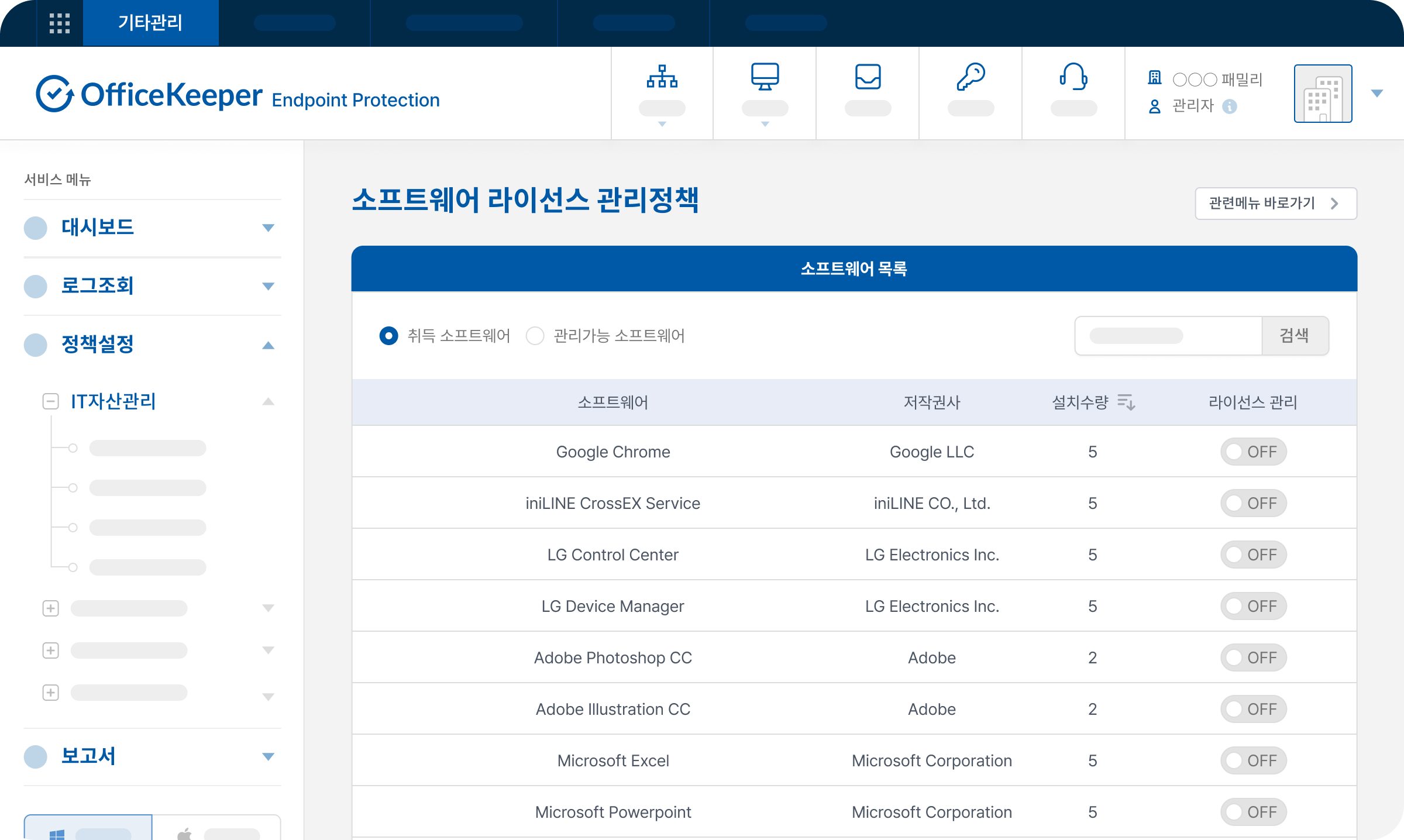Expand the 로그조회 arrow
The image size is (1404, 840).
(x=268, y=286)
